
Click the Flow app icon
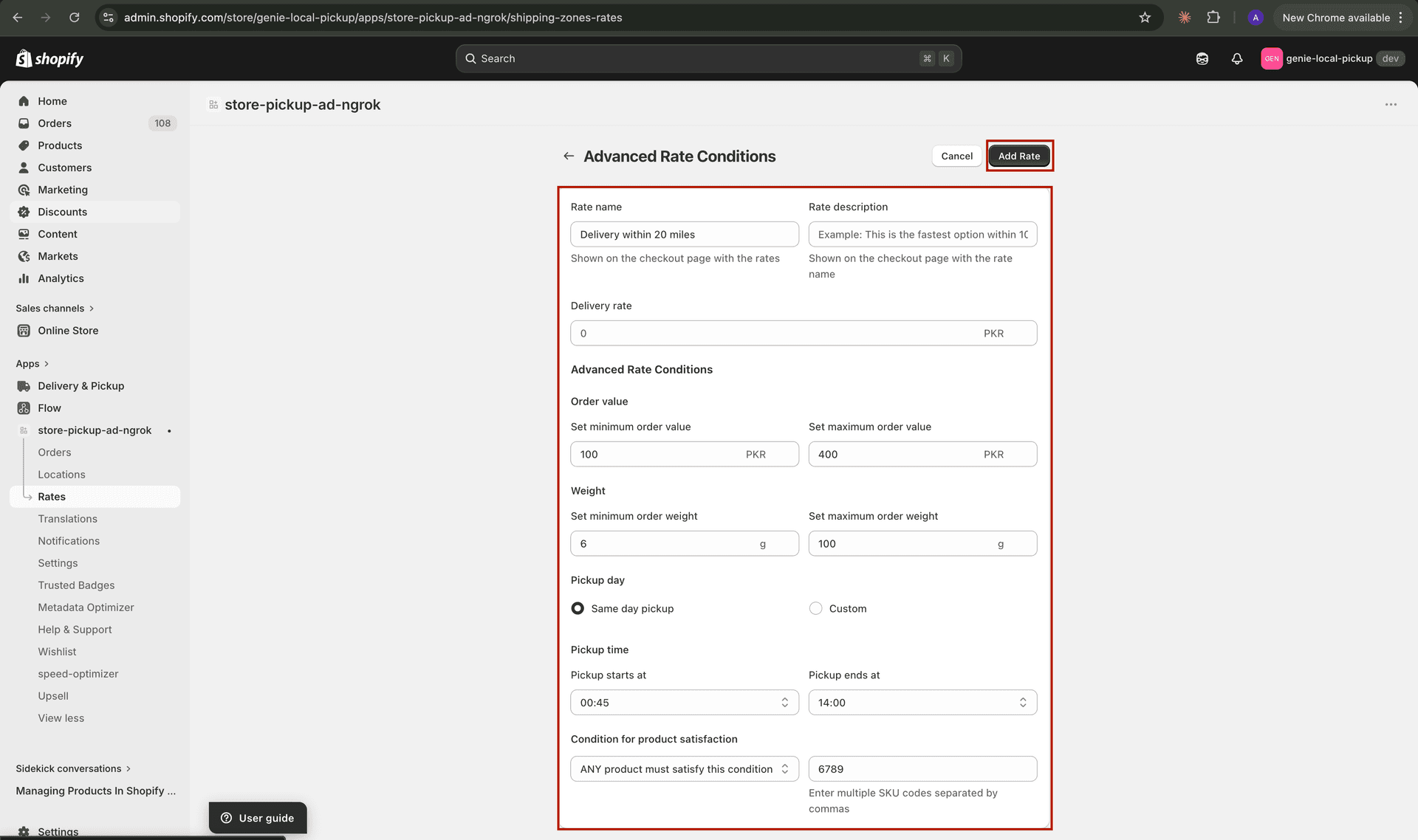(24, 408)
